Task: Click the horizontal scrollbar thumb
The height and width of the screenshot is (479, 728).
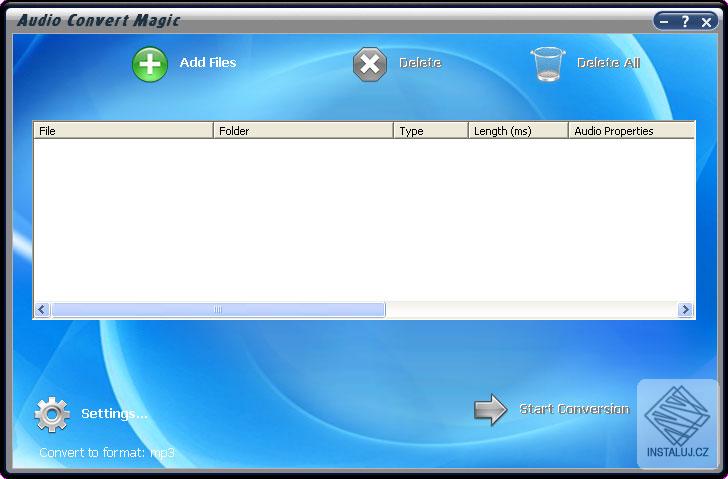Action: 218,310
